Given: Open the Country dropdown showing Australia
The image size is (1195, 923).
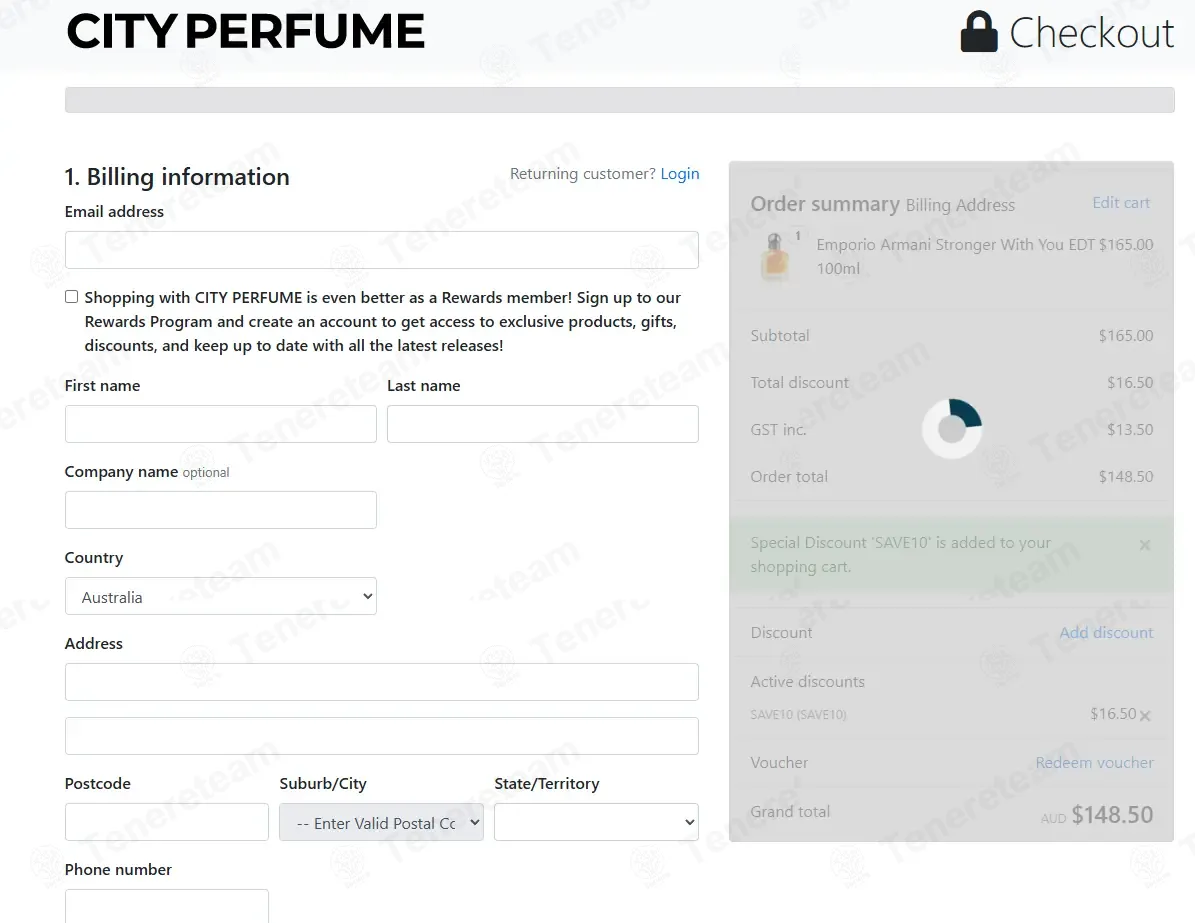Looking at the screenshot, I should (x=220, y=596).
